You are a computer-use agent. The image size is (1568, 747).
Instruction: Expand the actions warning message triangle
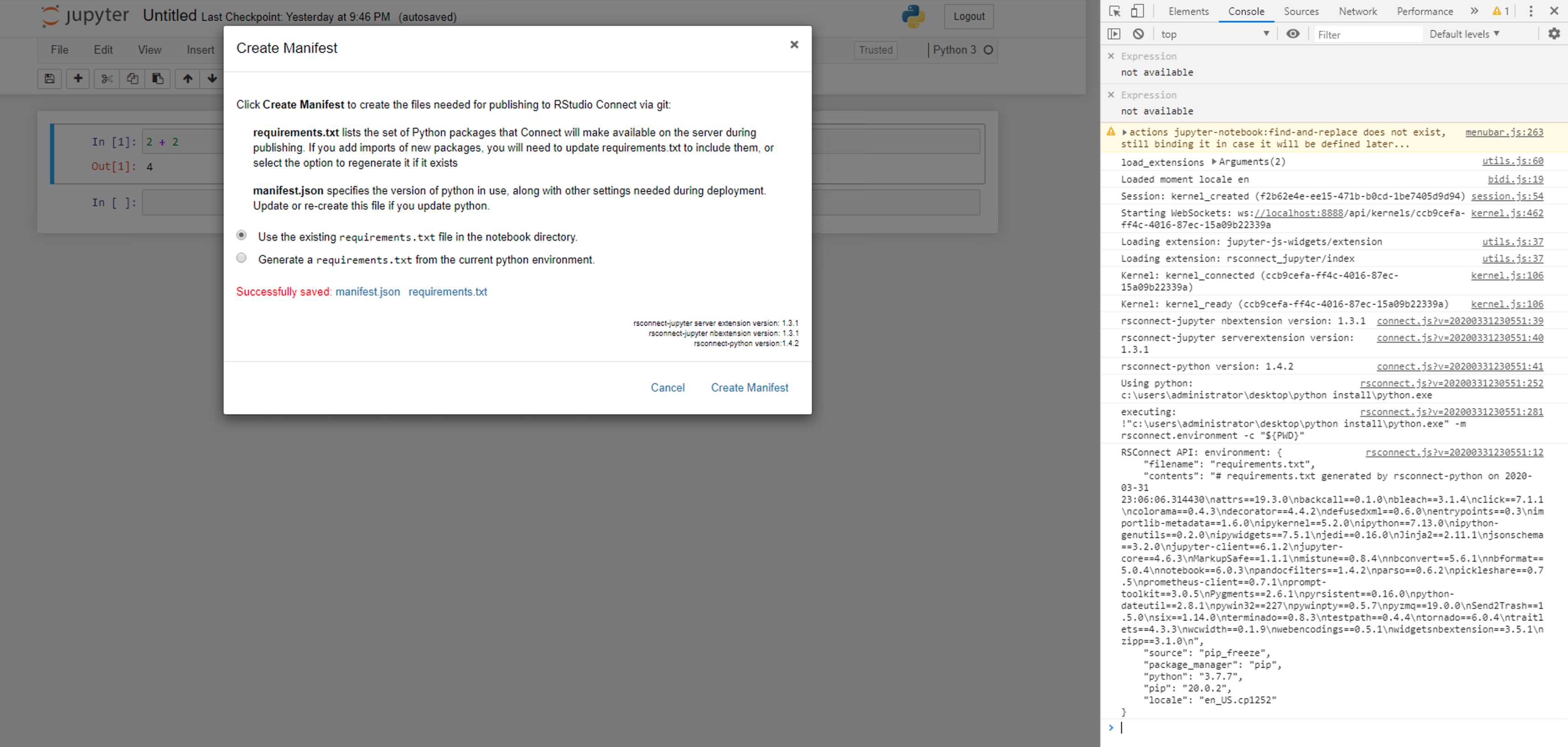coord(1125,132)
